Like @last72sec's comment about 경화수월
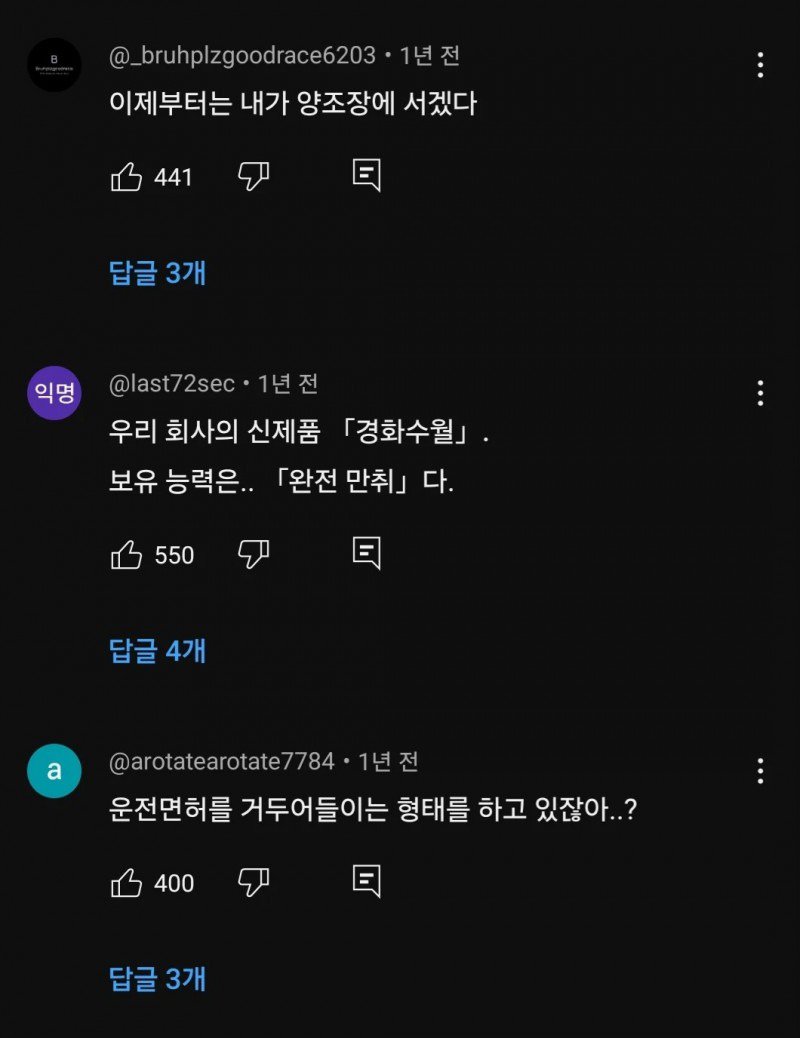800x1038 pixels. point(126,555)
